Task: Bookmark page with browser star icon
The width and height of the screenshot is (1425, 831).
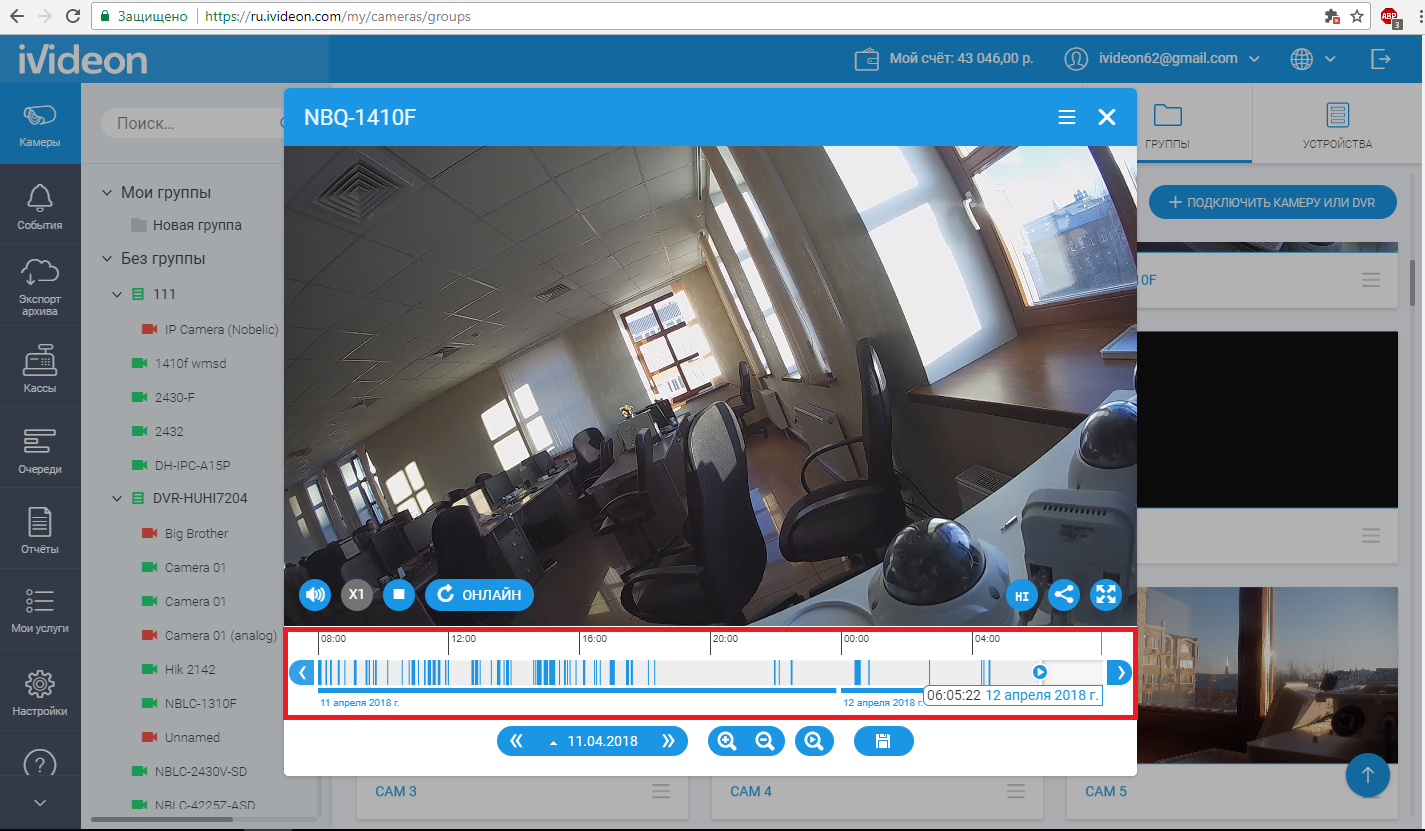Action: 1357,16
